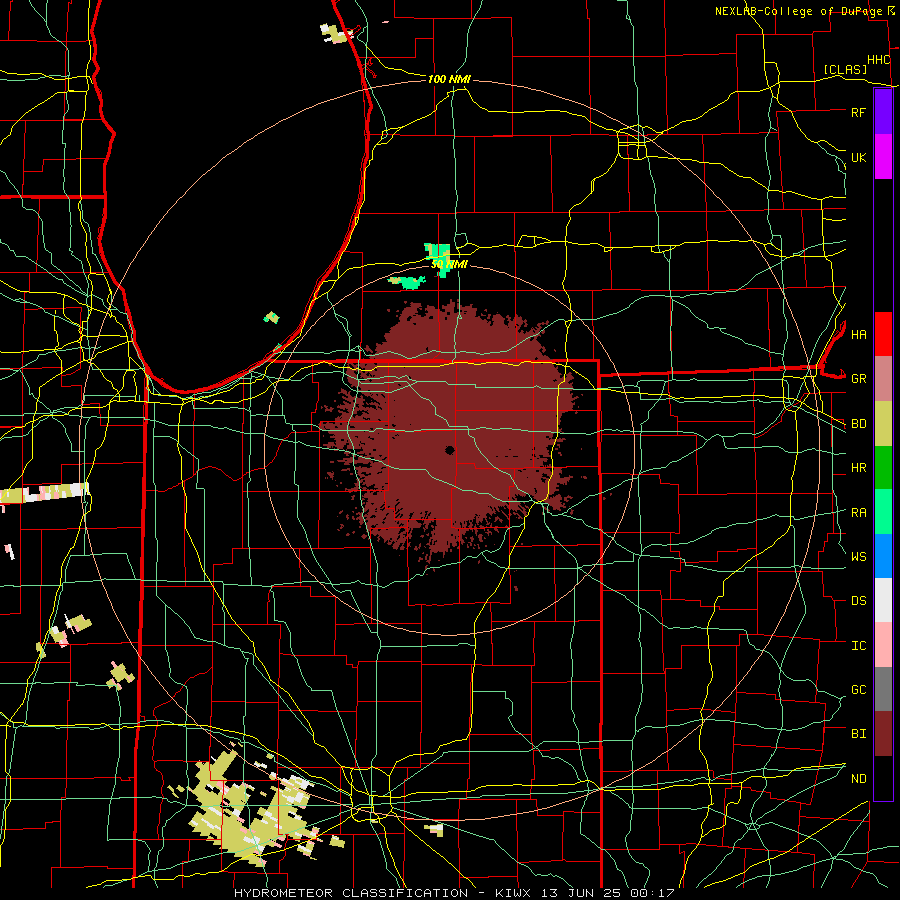Click the 'NEXLAB-College of DuPage' header text
Image resolution: width=900 pixels, height=900 pixels.
(x=799, y=11)
